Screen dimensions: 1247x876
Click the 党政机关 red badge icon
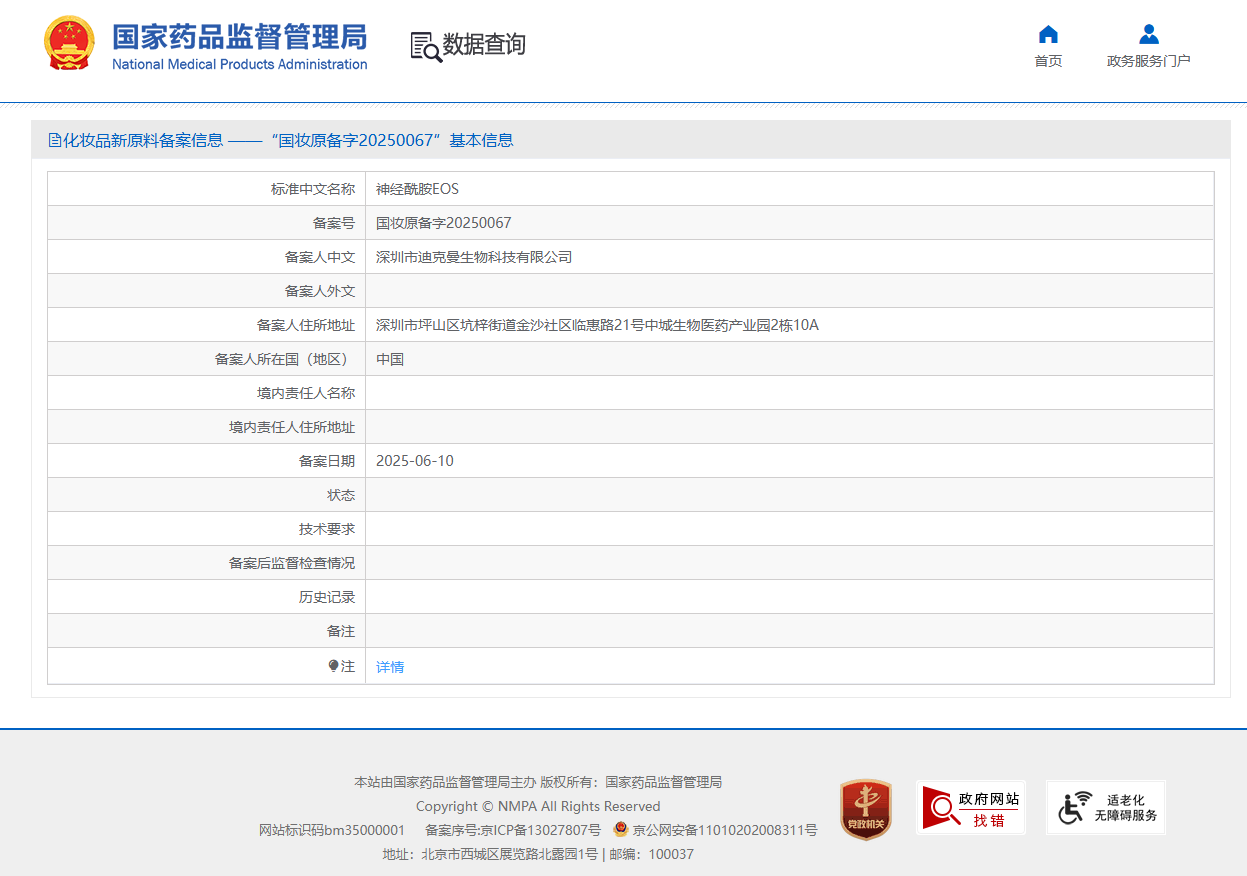[x=866, y=809]
